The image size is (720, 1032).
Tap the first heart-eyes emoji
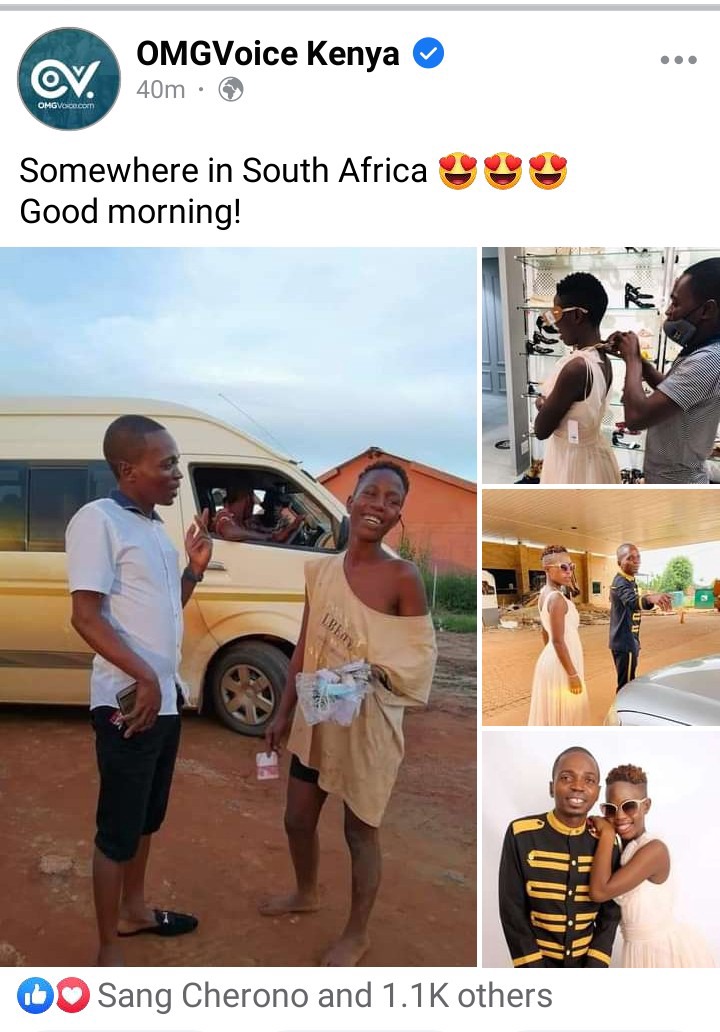(x=457, y=171)
